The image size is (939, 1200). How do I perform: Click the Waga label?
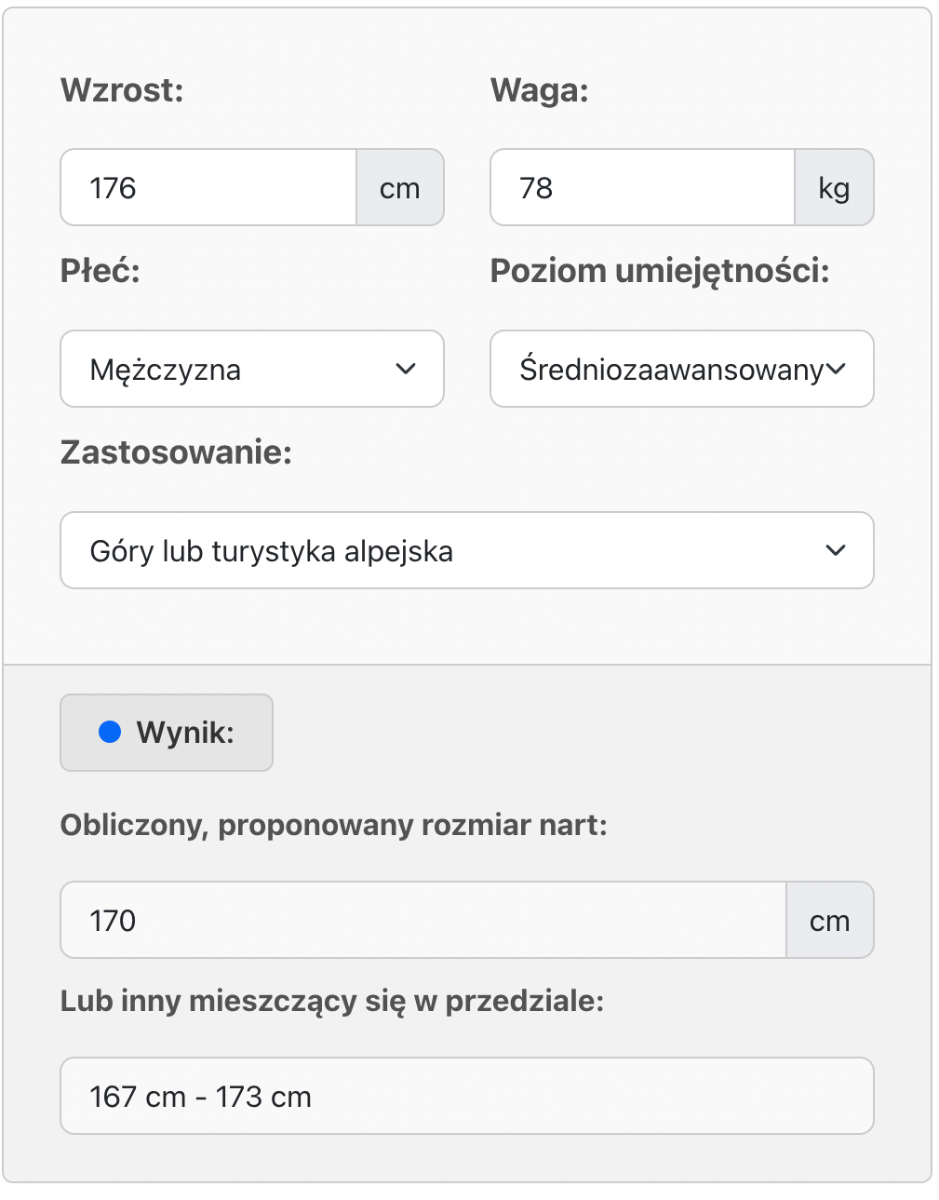pyautogui.click(x=540, y=91)
